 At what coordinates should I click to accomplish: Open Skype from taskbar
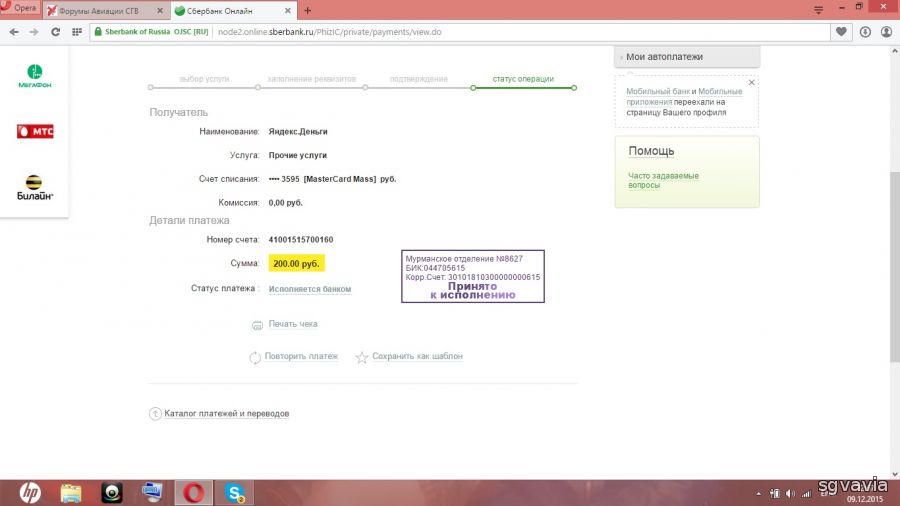(234, 493)
